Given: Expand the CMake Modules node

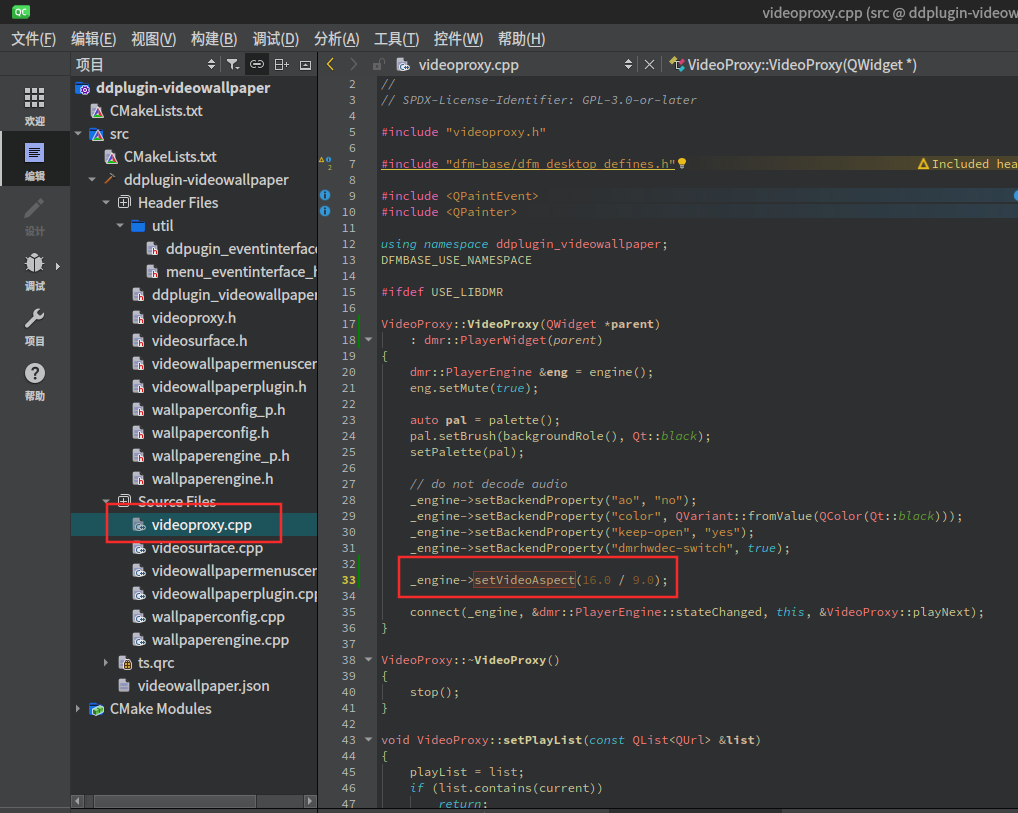Looking at the screenshot, I should (x=78, y=708).
